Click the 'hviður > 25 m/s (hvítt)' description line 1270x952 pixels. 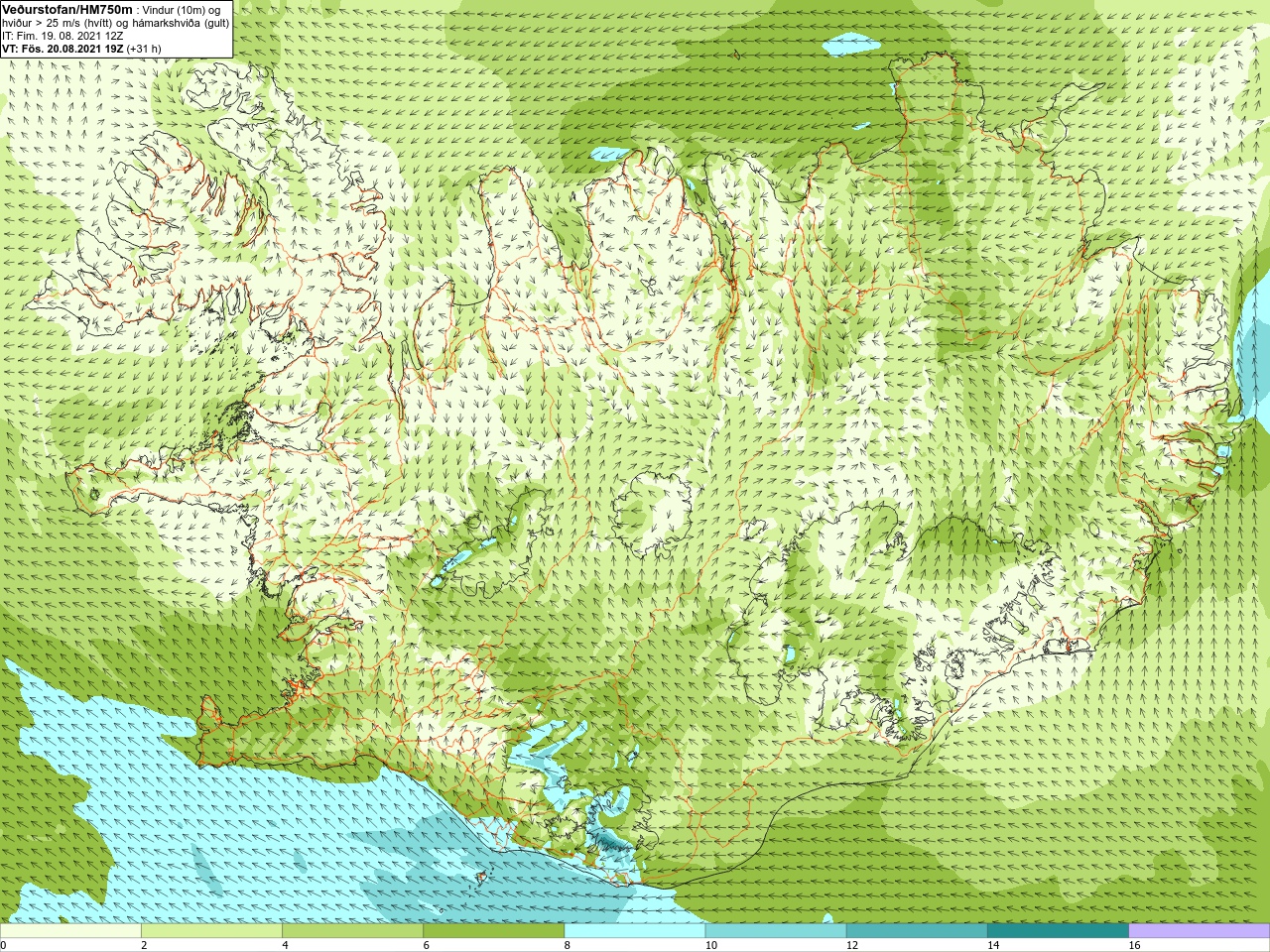click(x=116, y=23)
